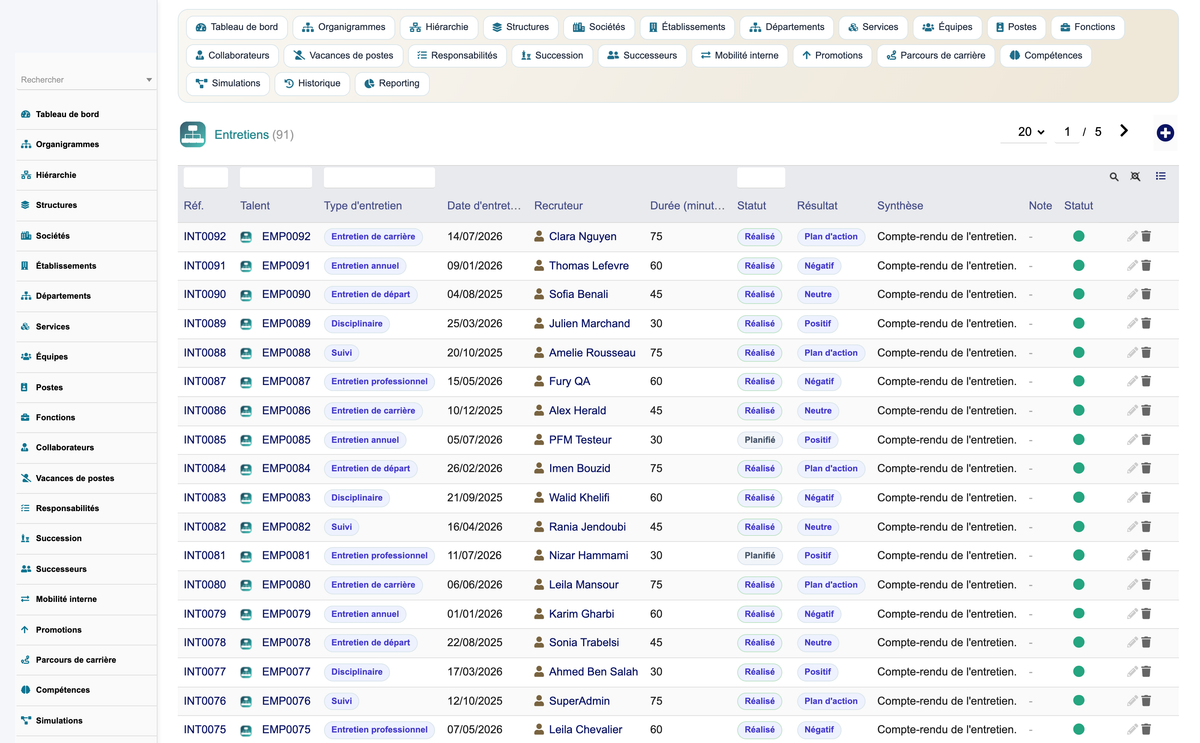
Task: Edit row INT0075 with pencil icon
Action: (x=1132, y=730)
